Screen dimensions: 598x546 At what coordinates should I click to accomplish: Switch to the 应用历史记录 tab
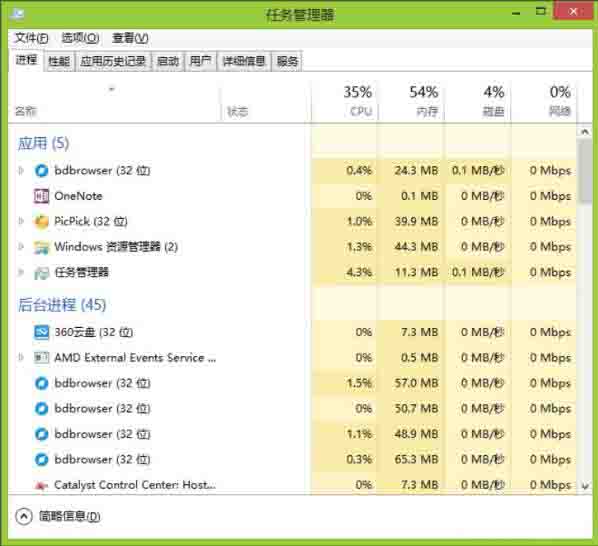[x=113, y=61]
